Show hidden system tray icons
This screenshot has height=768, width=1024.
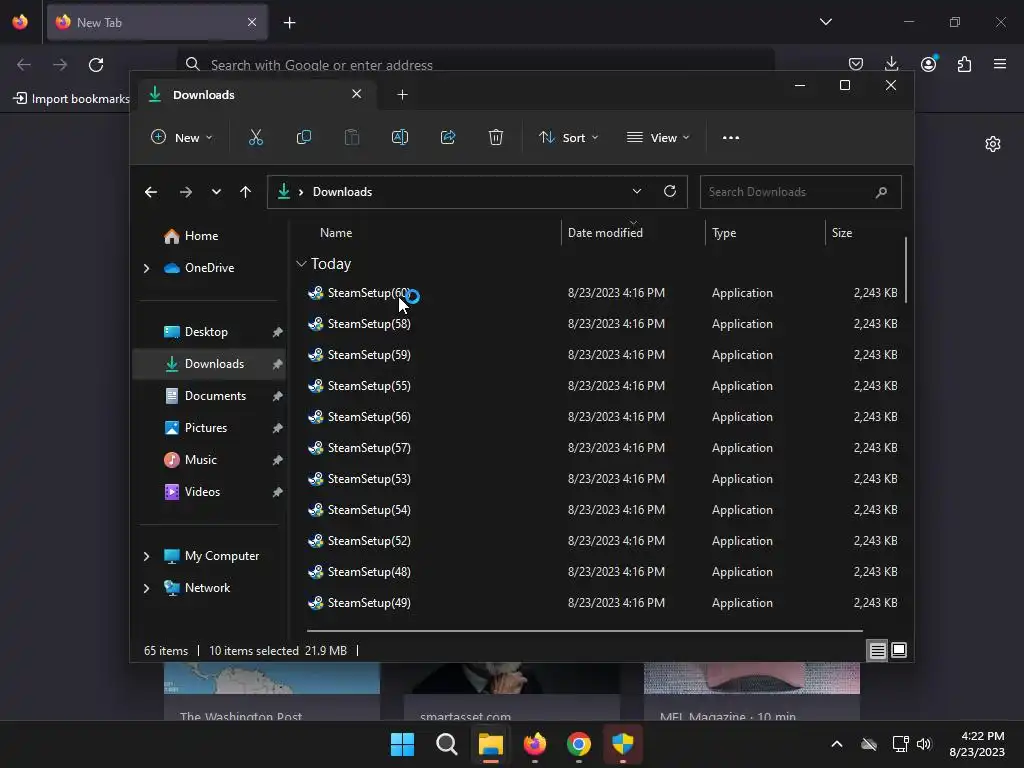coord(837,744)
